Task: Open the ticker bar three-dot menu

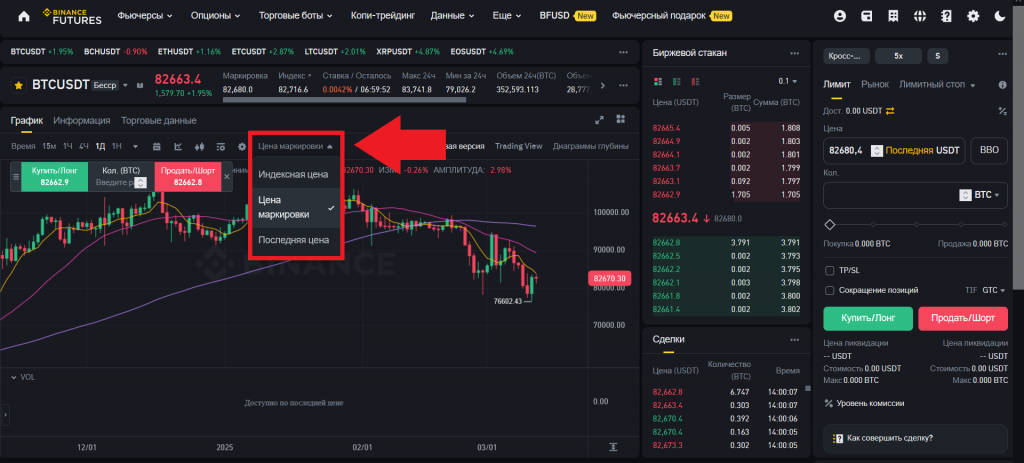Action: 624,52
